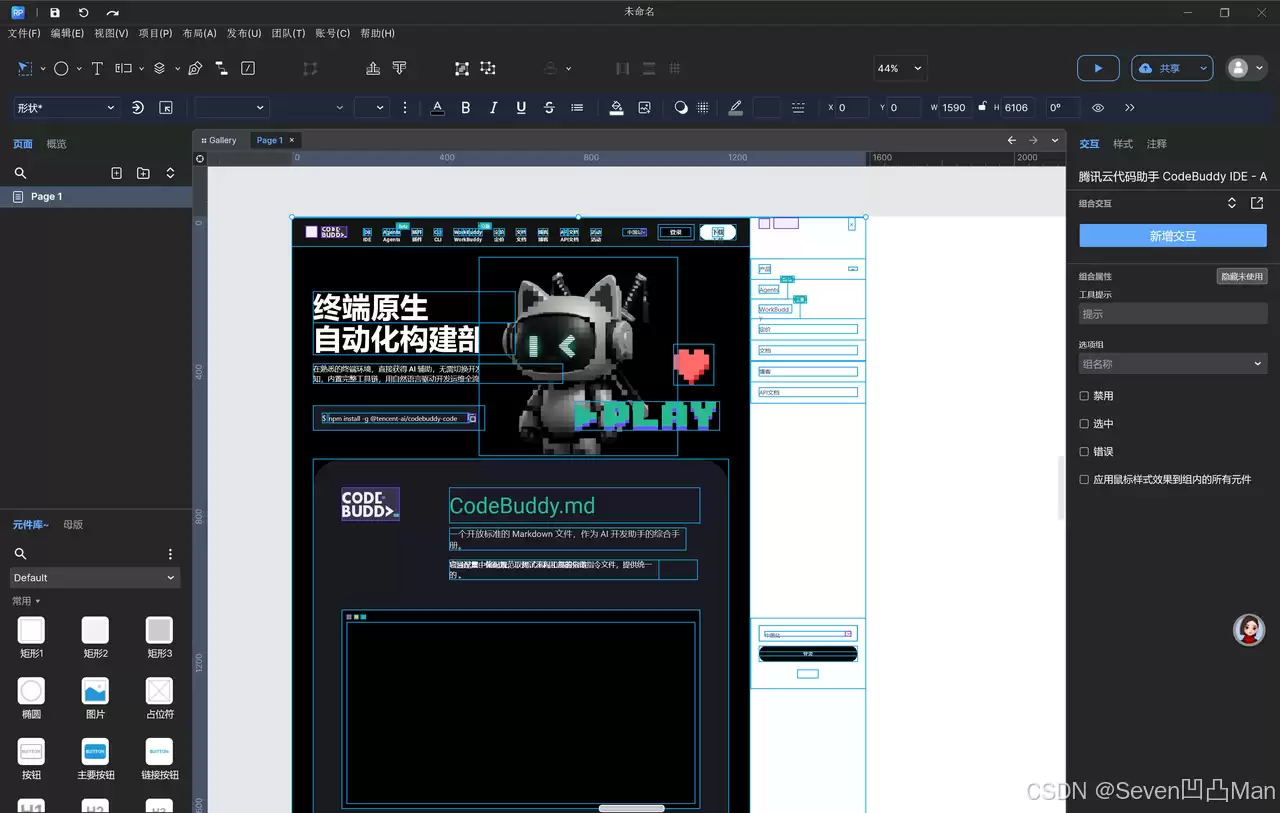Toggle Bold text formatting
Image resolution: width=1280 pixels, height=813 pixels.
[x=465, y=108]
